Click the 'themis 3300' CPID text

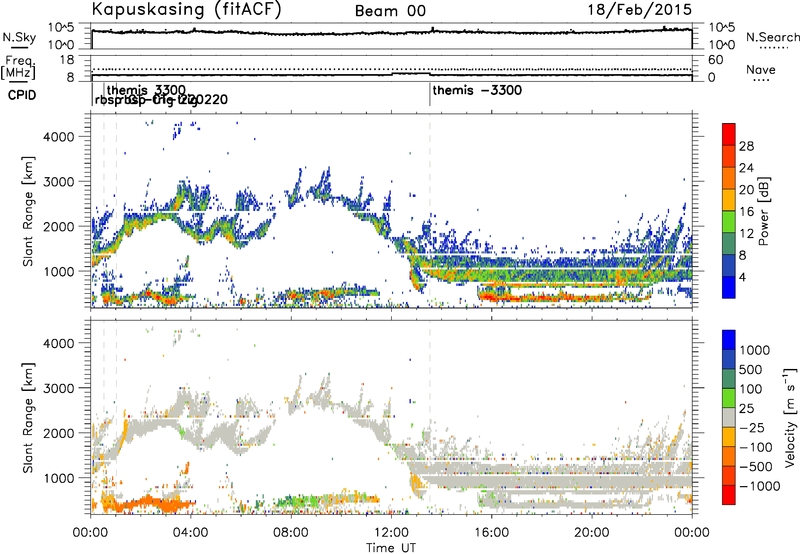[x=146, y=91]
